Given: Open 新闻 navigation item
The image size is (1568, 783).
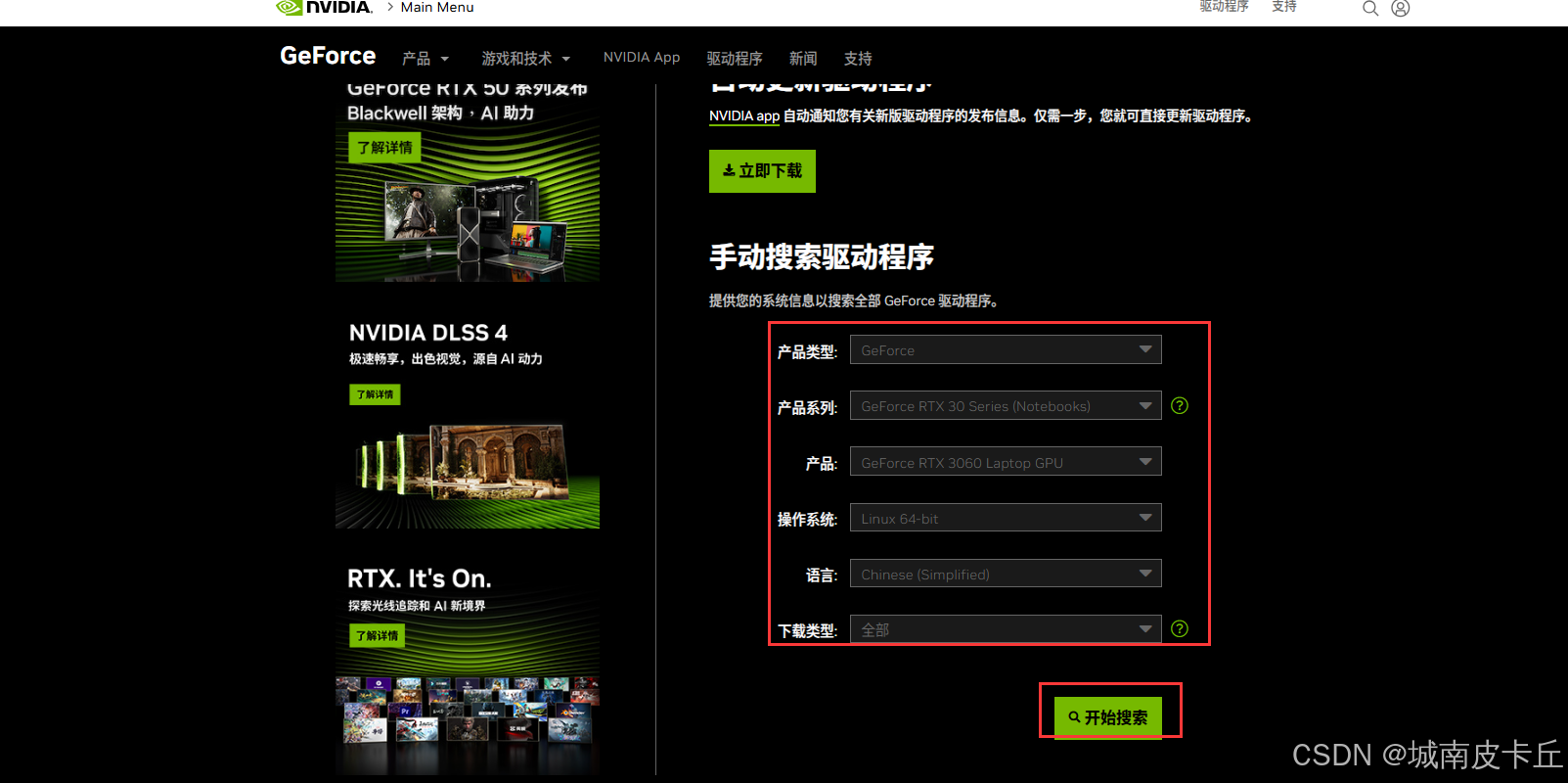Looking at the screenshot, I should (803, 59).
